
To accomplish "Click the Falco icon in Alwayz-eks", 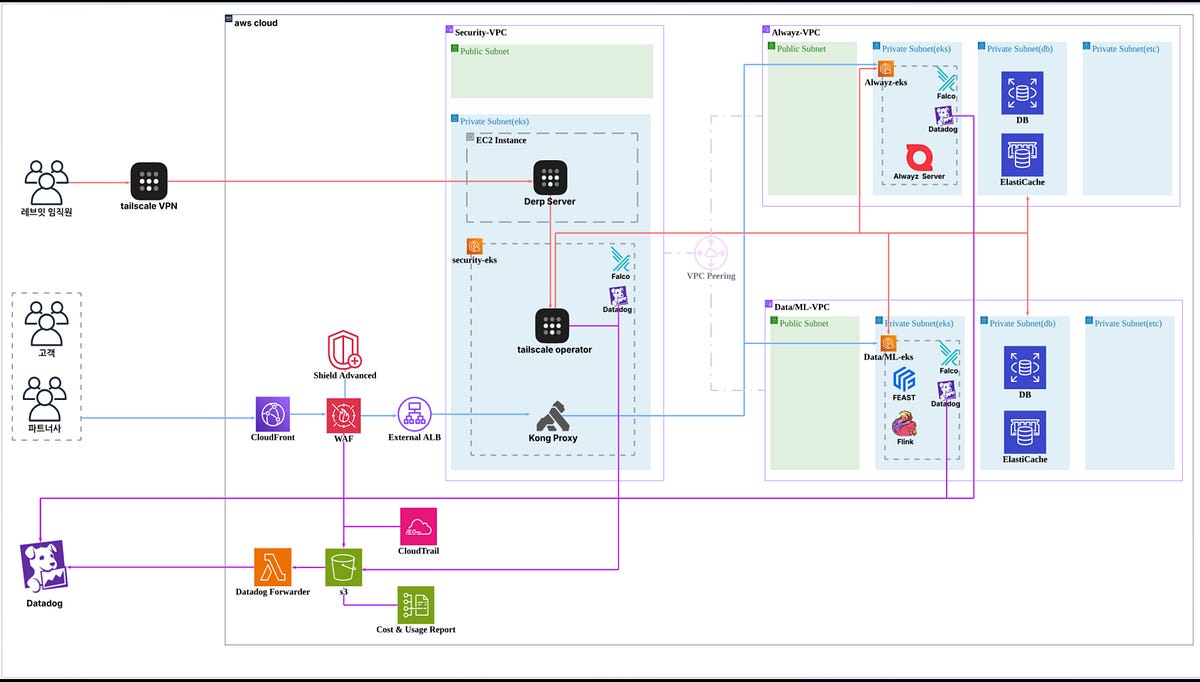I will coord(946,78).
